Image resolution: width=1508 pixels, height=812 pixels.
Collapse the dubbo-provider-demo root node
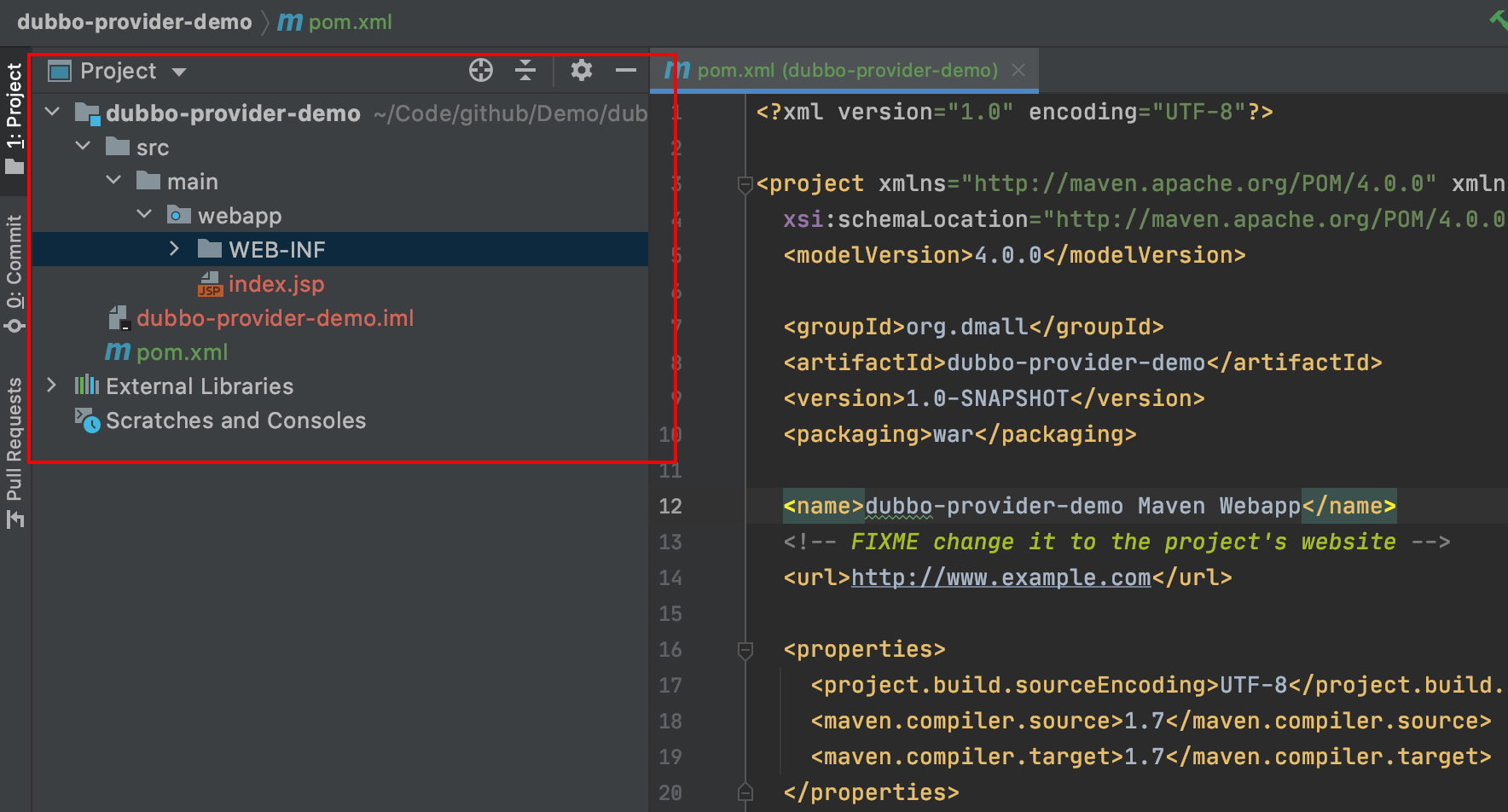53,112
